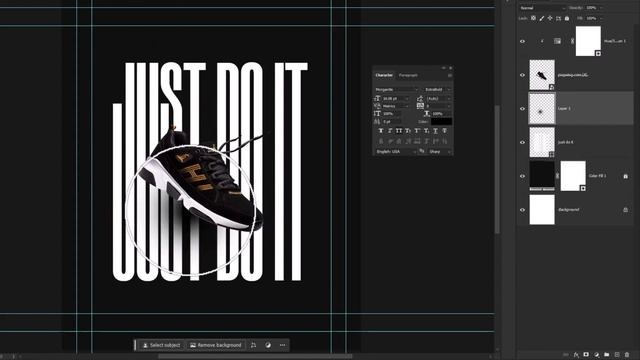Click the Remove background button

pyautogui.click(x=216, y=345)
